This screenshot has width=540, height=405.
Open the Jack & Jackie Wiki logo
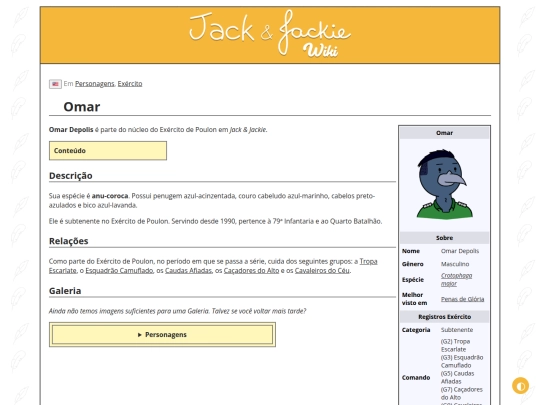point(270,34)
